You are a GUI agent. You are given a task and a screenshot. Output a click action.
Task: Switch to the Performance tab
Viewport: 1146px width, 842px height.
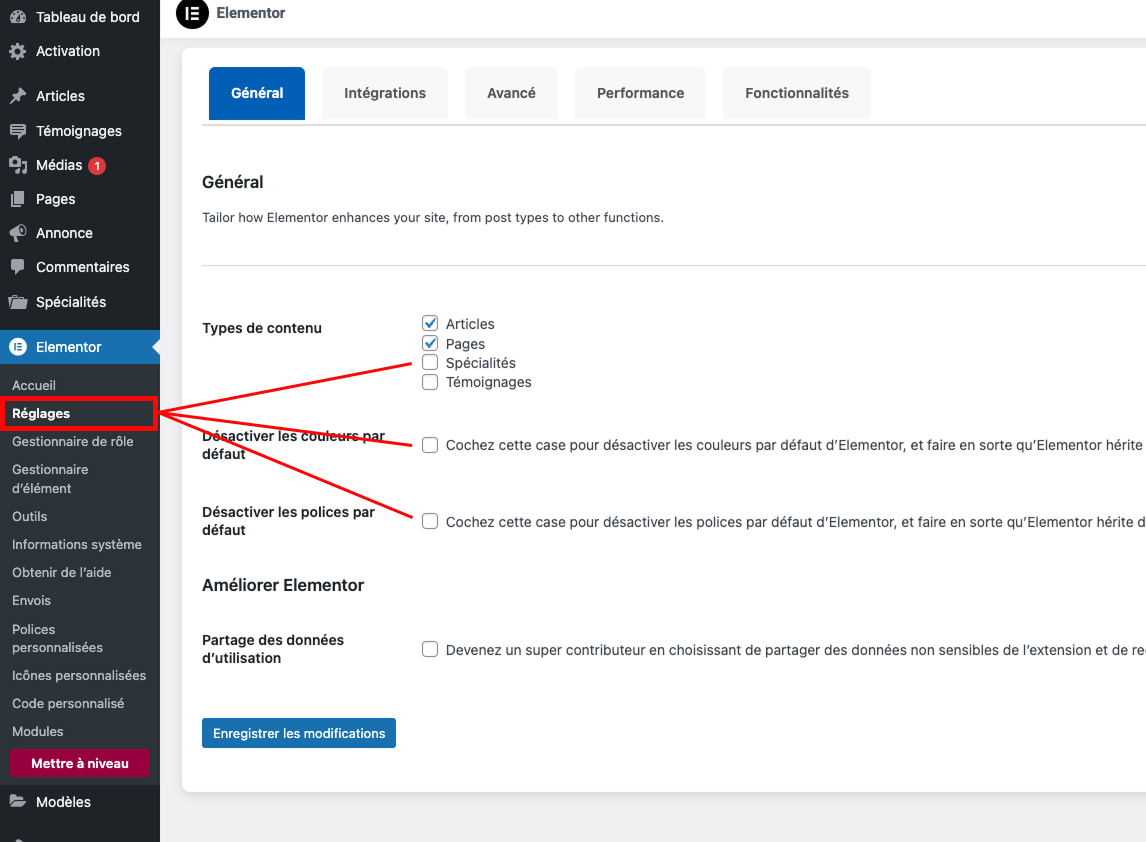pos(640,93)
